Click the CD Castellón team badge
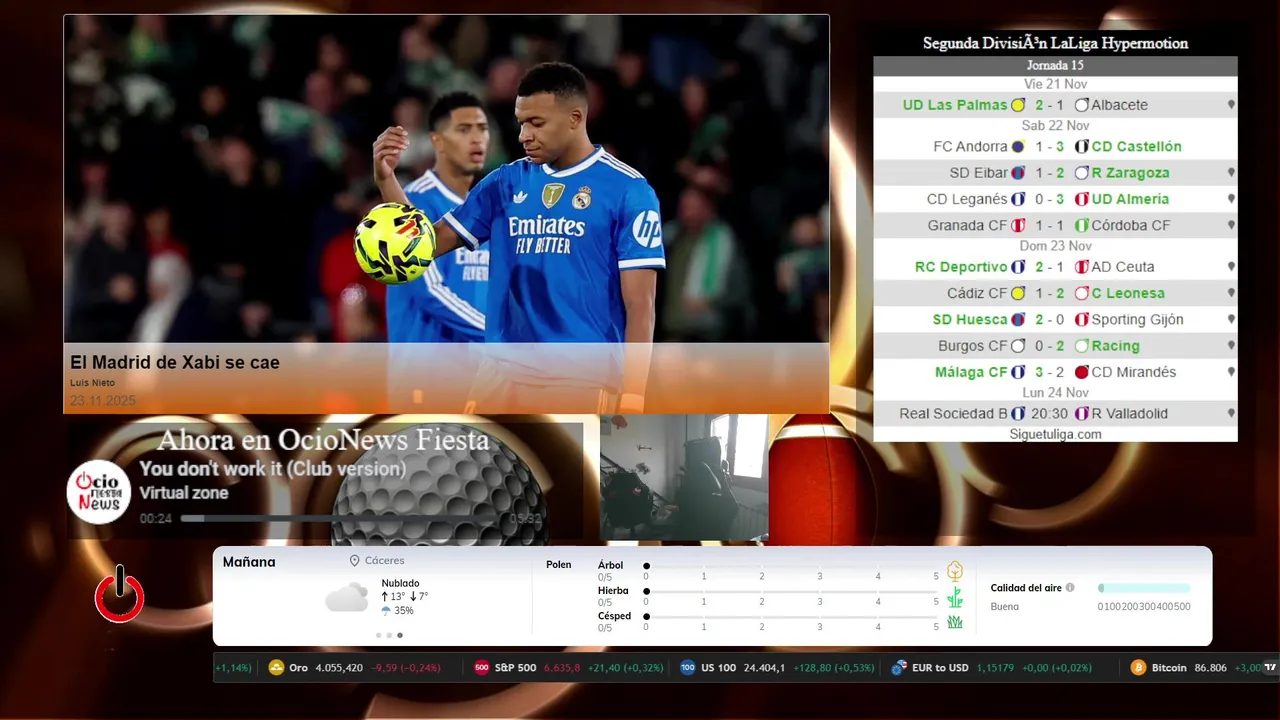Screen dimensions: 1280x720 tap(1081, 146)
